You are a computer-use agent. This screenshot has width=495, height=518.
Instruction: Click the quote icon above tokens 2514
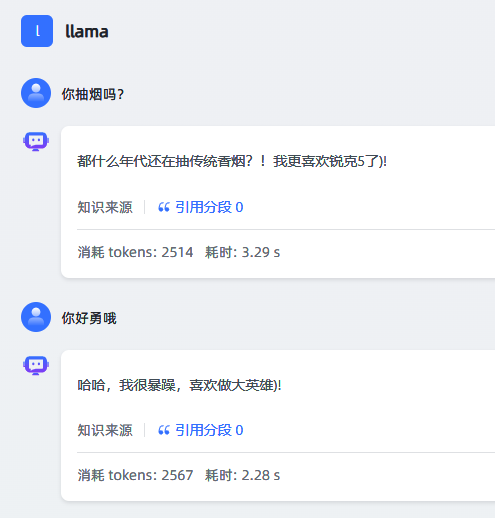point(164,207)
